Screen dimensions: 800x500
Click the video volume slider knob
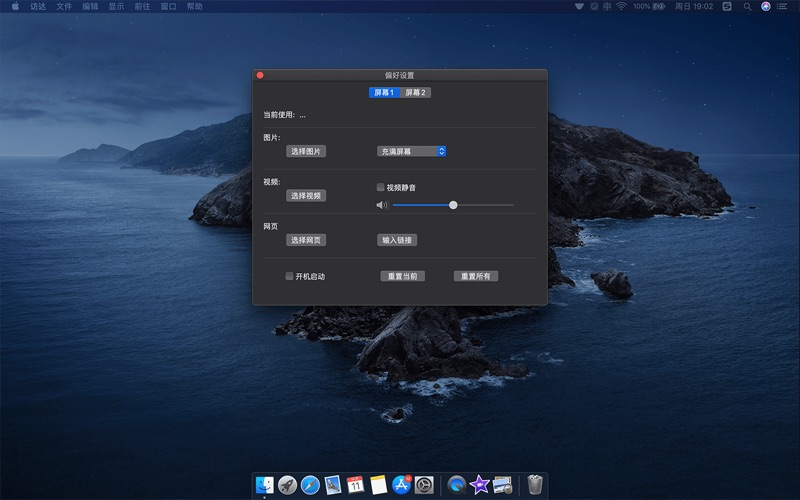coord(453,205)
